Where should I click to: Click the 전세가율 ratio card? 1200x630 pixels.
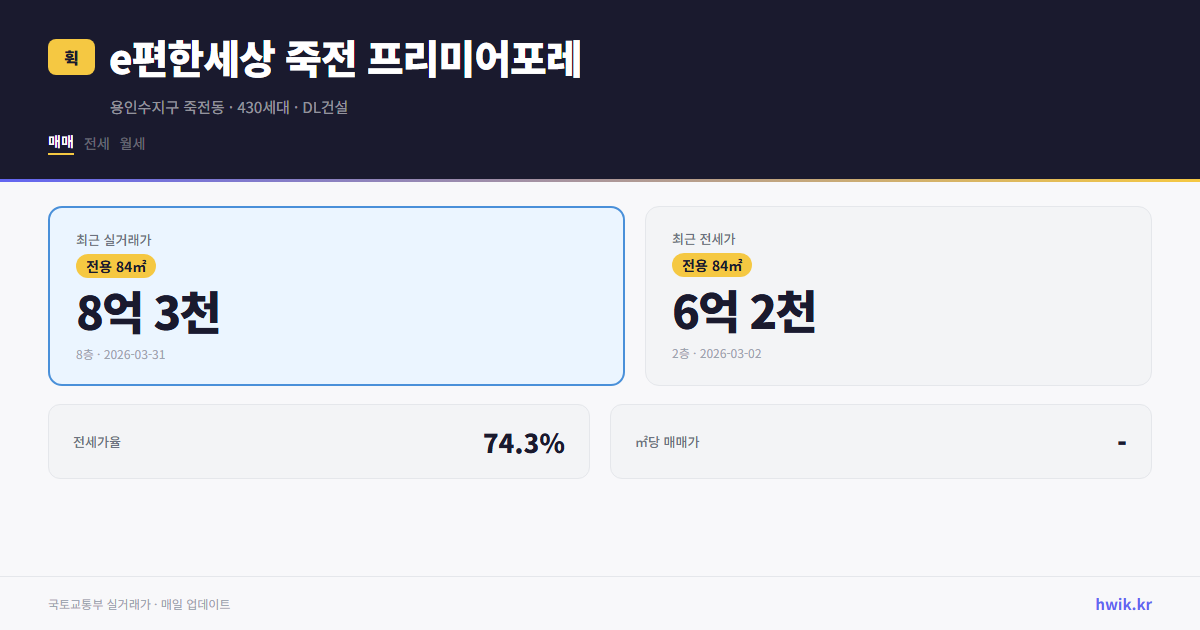pyautogui.click(x=319, y=441)
